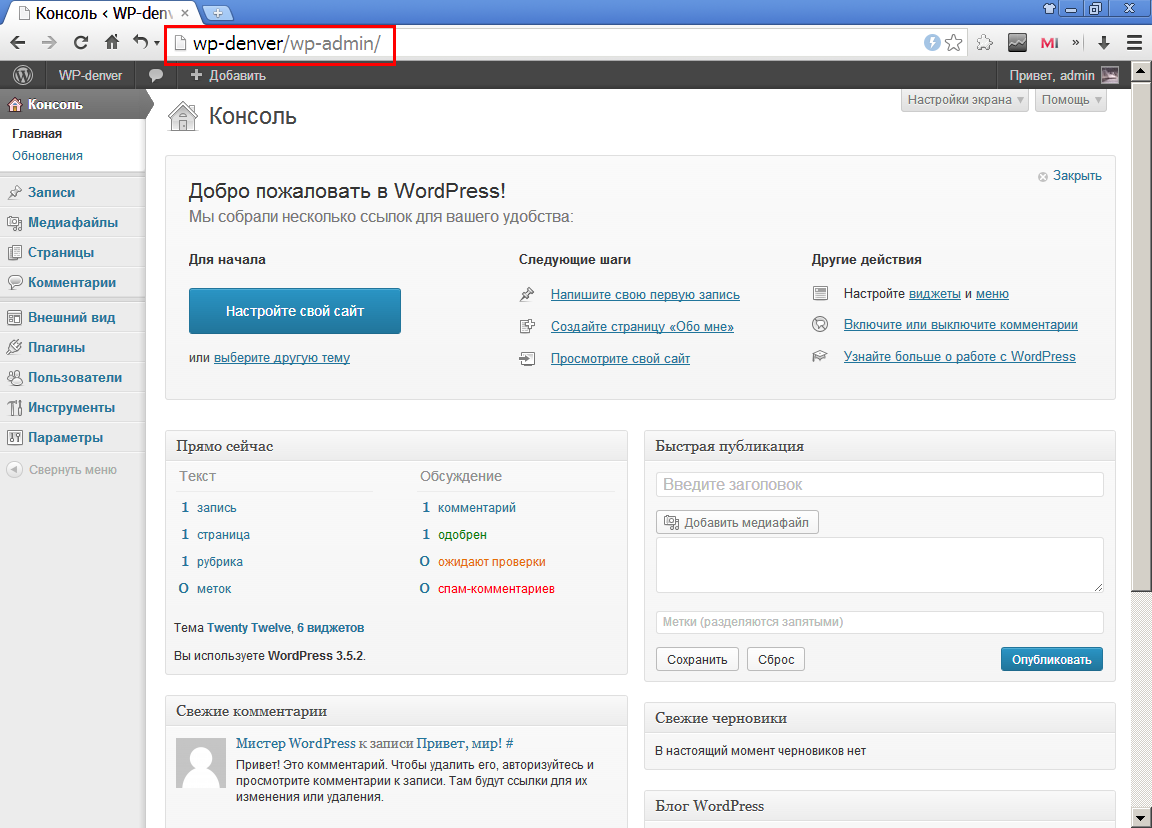1152x828 pixels.
Task: Go back with the browser back arrow
Action: [18, 43]
